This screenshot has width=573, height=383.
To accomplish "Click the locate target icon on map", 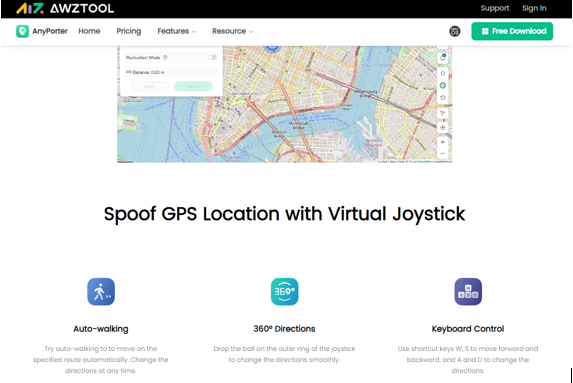I will pyautogui.click(x=443, y=128).
